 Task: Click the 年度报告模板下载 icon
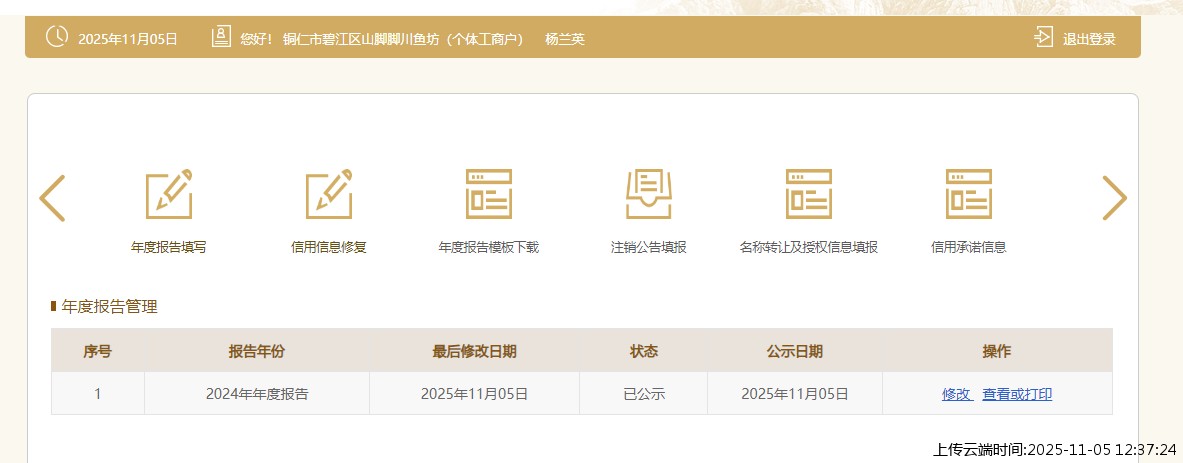pos(488,195)
